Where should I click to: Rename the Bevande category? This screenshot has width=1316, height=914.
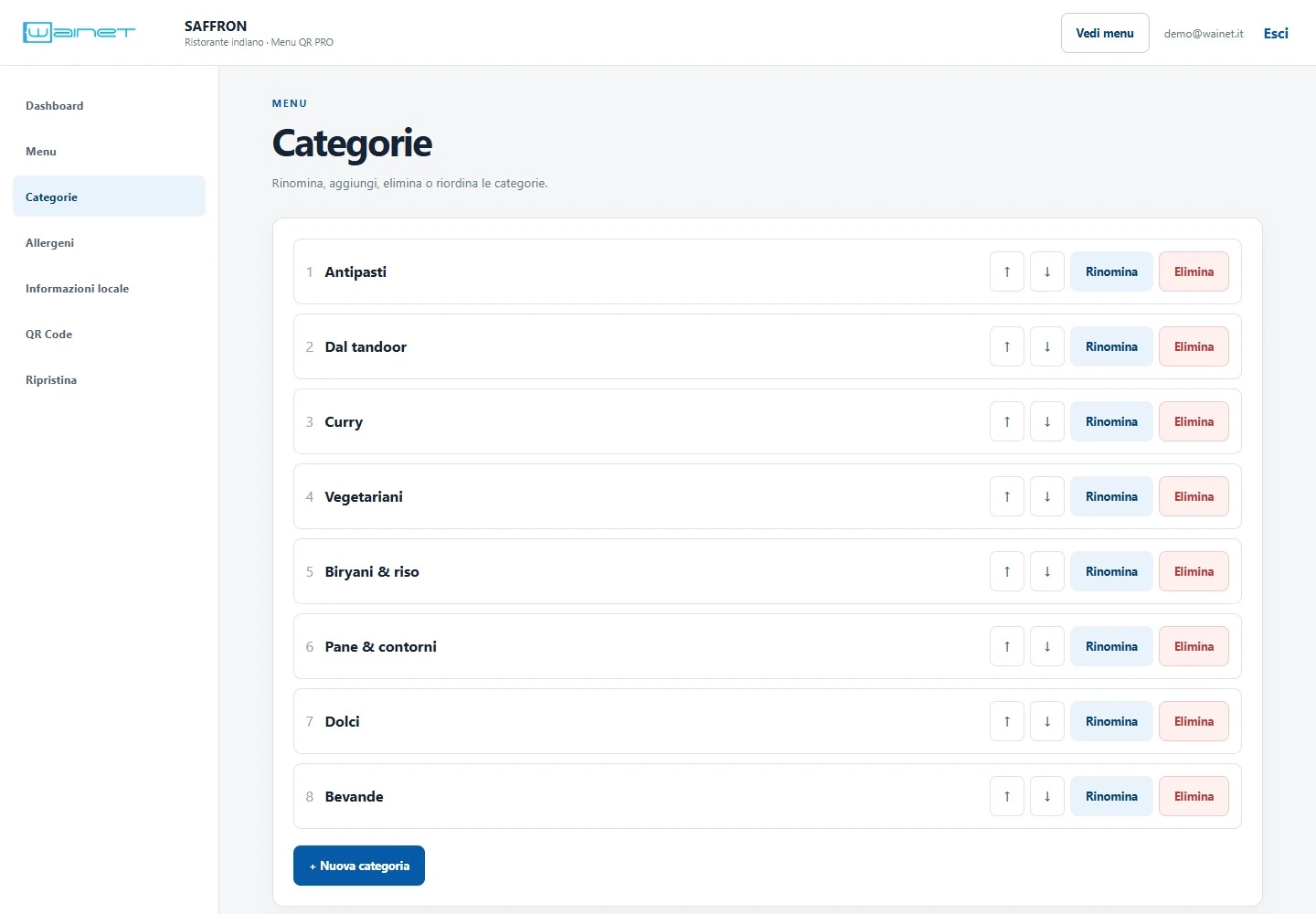tap(1111, 796)
